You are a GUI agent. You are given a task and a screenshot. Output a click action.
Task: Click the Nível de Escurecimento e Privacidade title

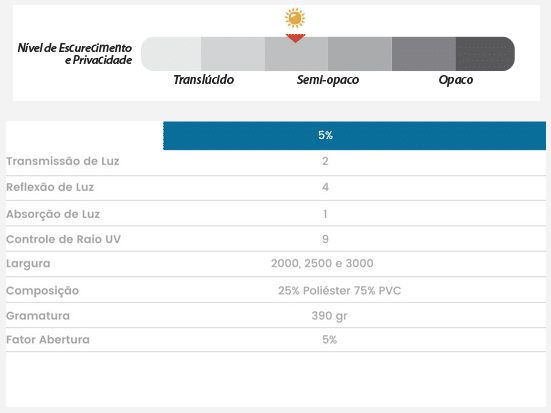click(75, 54)
